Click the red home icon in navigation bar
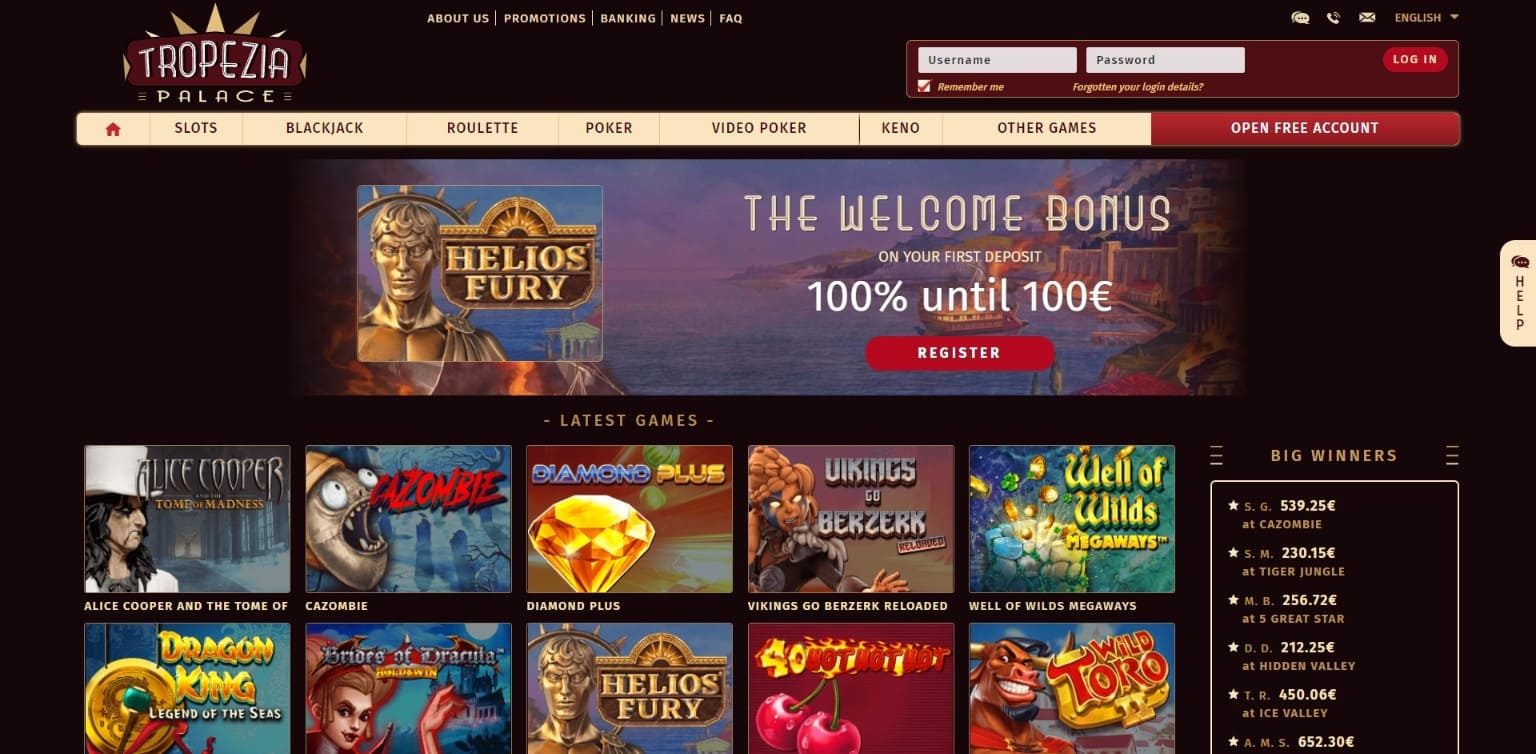Viewport: 1536px width, 754px height. click(113, 129)
